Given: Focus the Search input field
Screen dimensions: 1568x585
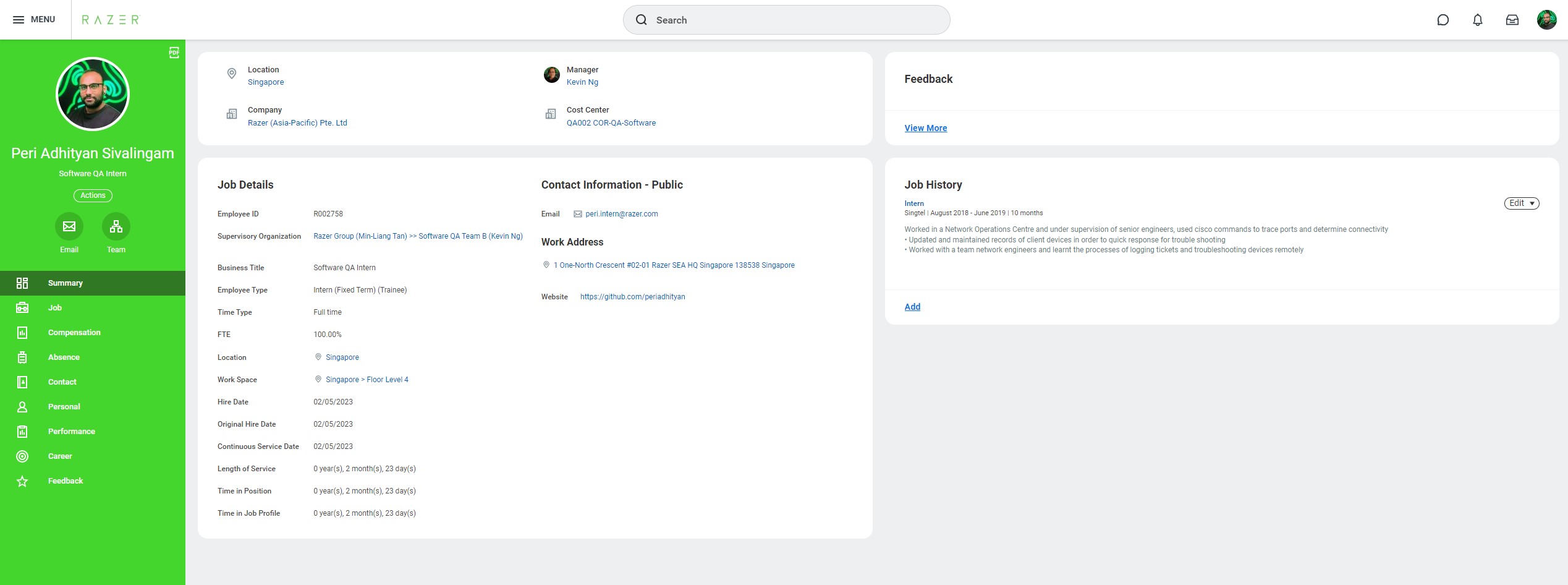Looking at the screenshot, I should 786,20.
